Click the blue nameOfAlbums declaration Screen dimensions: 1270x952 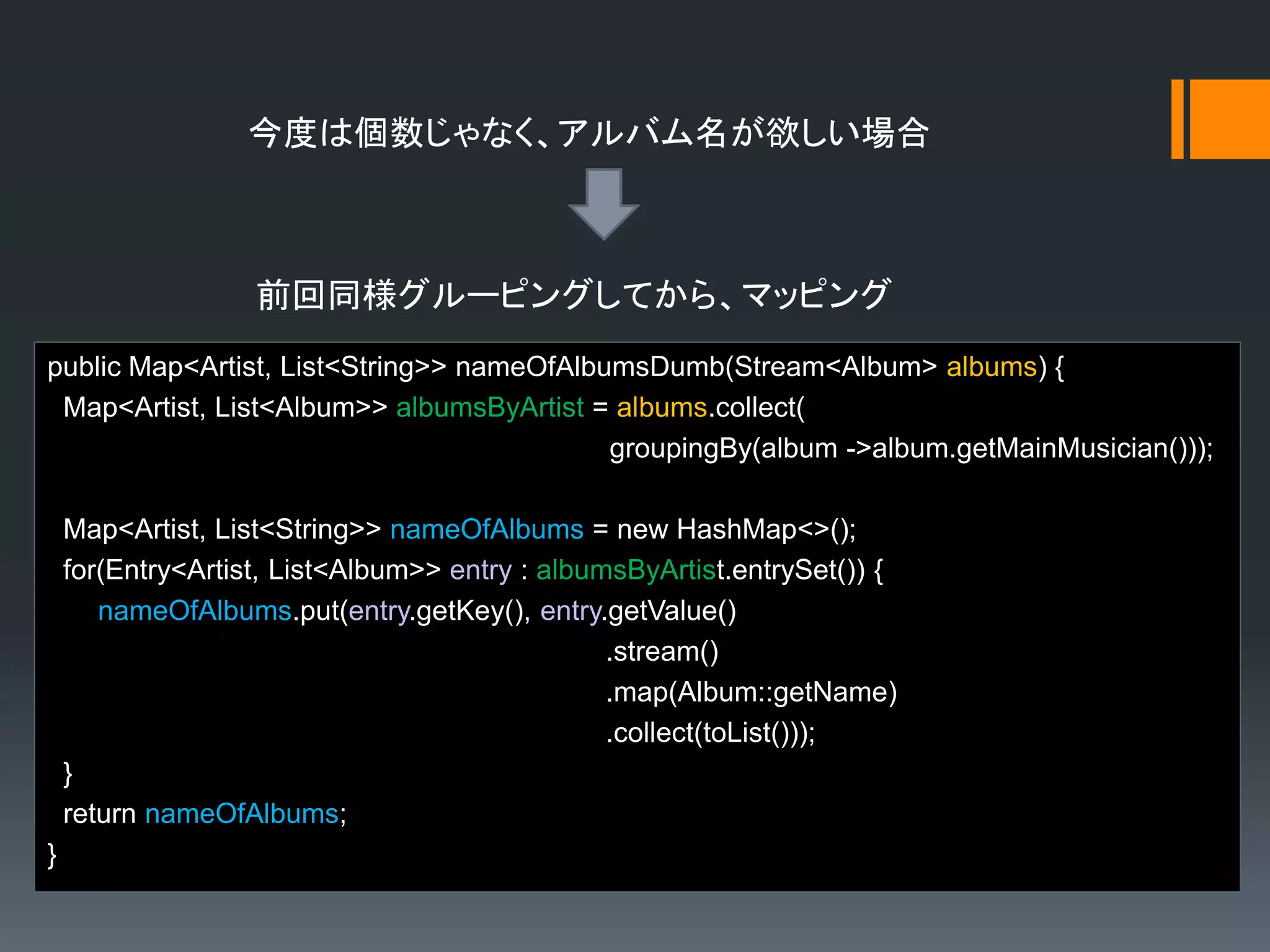coord(487,529)
